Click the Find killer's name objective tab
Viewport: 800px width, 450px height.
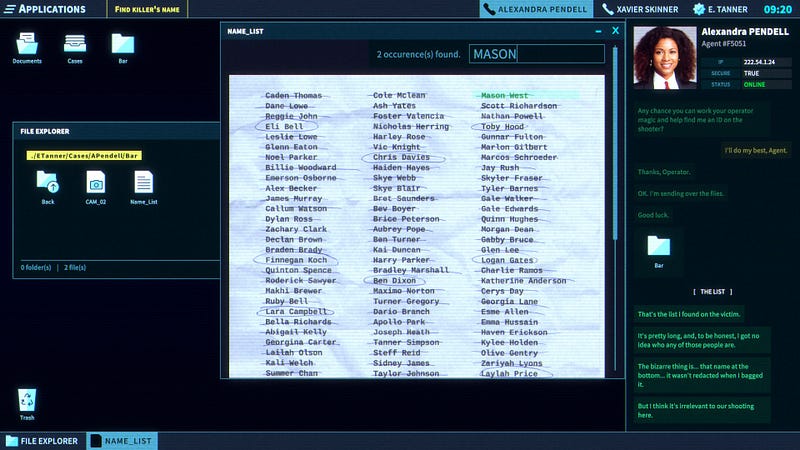(147, 9)
